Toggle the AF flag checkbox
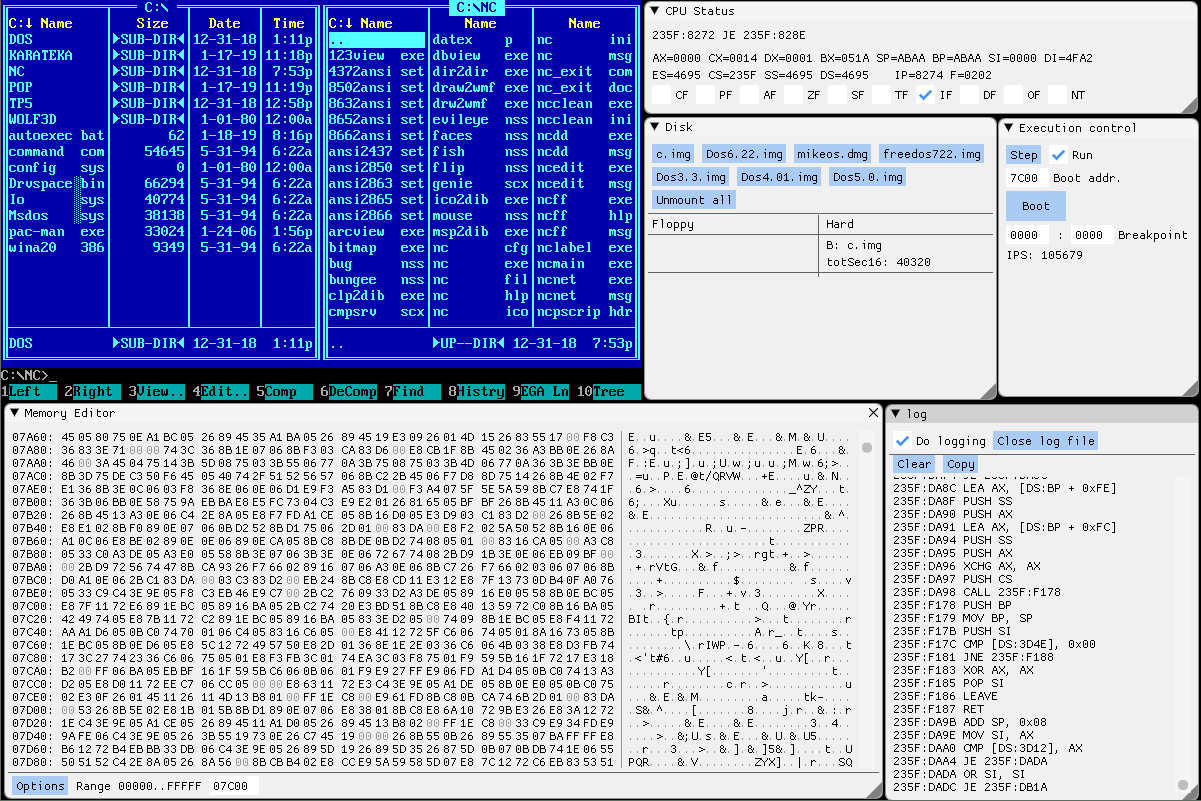The width and height of the screenshot is (1201, 801). point(749,95)
